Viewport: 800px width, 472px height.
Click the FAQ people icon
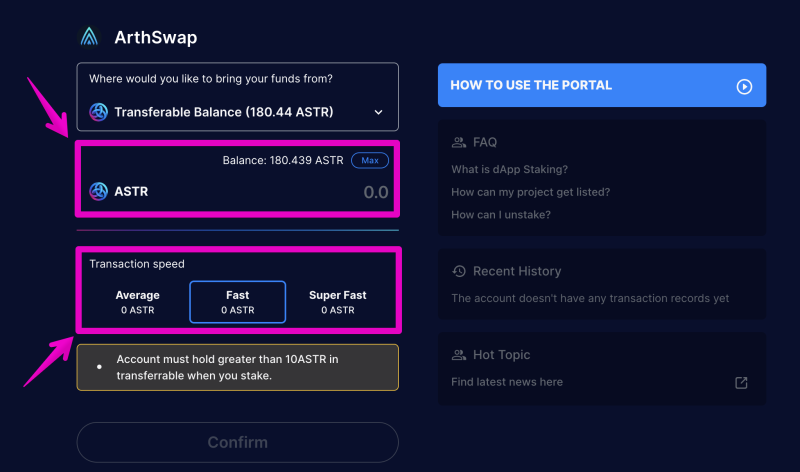pos(459,142)
